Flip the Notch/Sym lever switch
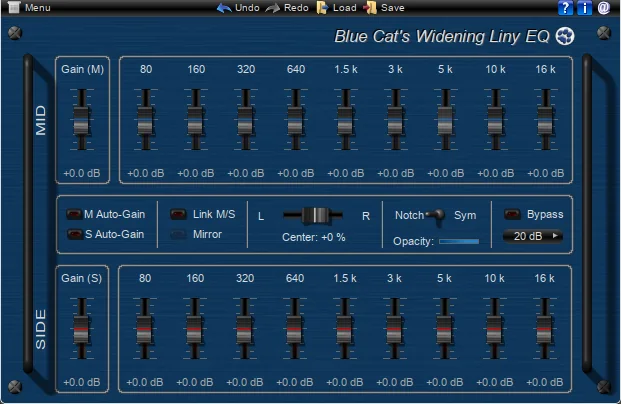Screen dimensions: 621x404 click(x=436, y=216)
